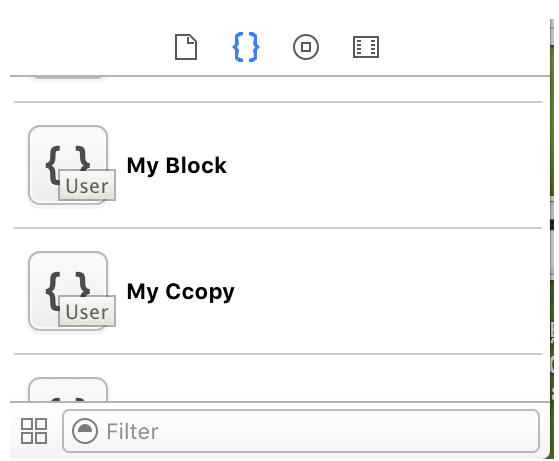The width and height of the screenshot is (559, 461).
Task: Select the cut-off snippet above My Block
Action: 68,79
